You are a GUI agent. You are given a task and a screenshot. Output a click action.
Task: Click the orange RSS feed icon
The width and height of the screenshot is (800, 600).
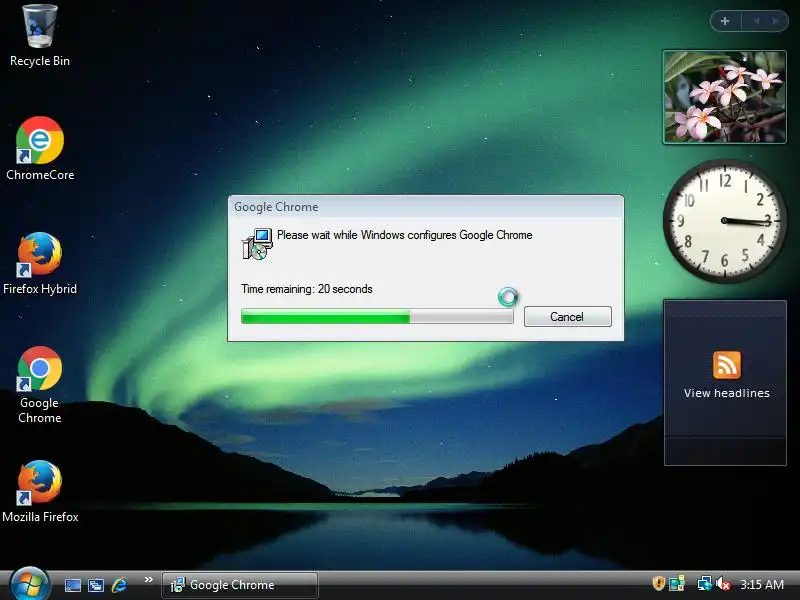pos(727,365)
